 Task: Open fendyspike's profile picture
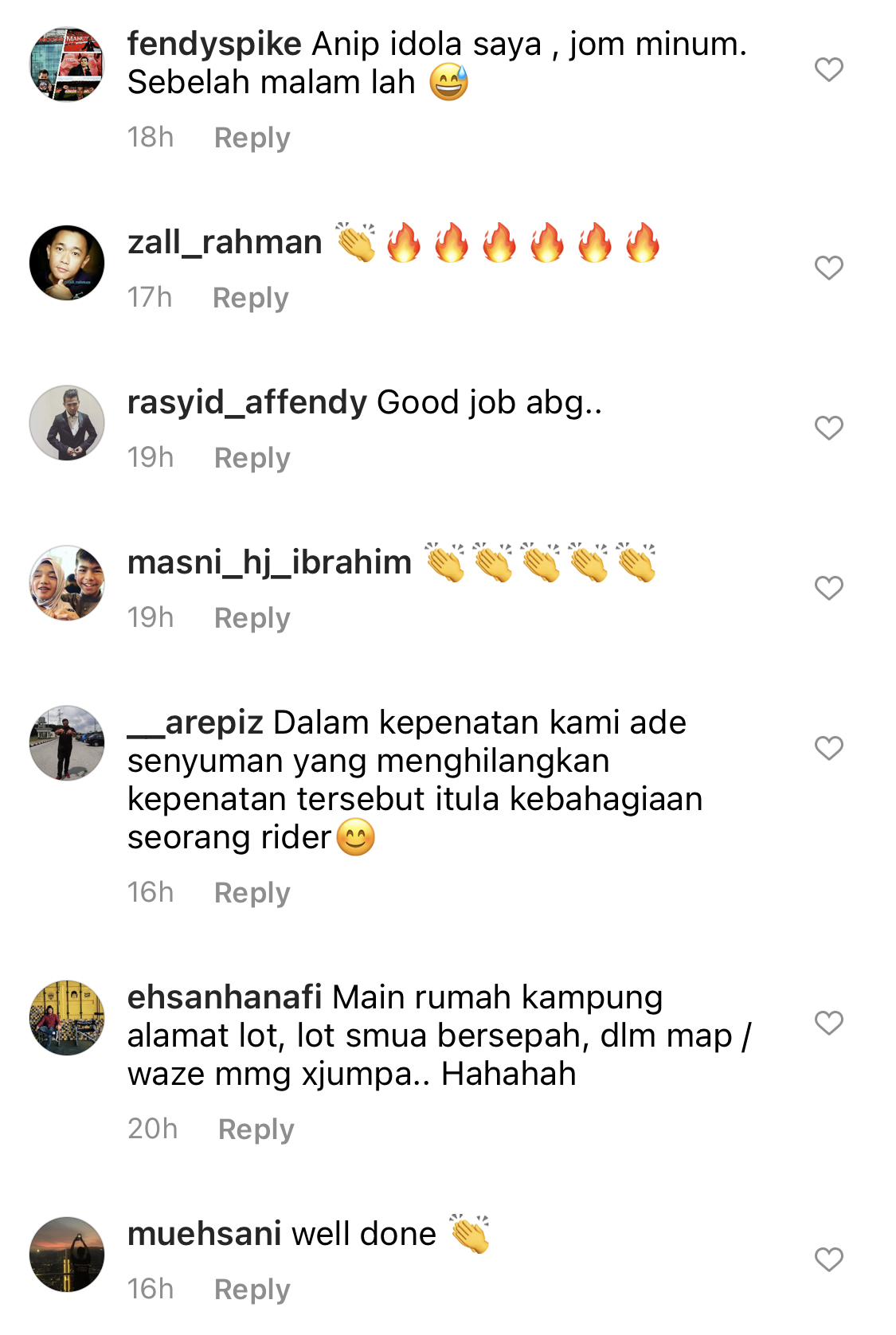coord(67,65)
